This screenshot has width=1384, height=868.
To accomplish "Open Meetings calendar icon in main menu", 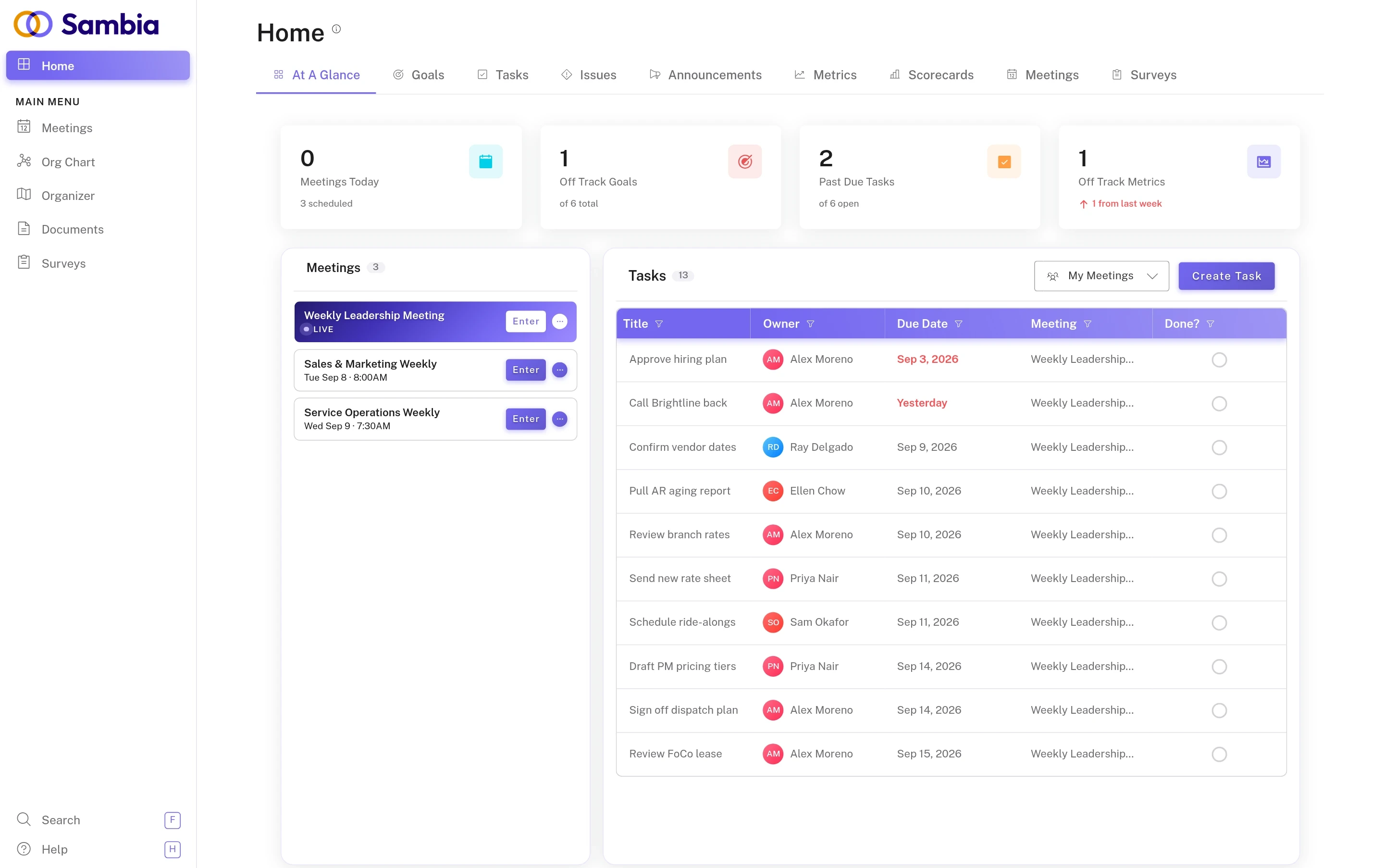I will point(24,127).
